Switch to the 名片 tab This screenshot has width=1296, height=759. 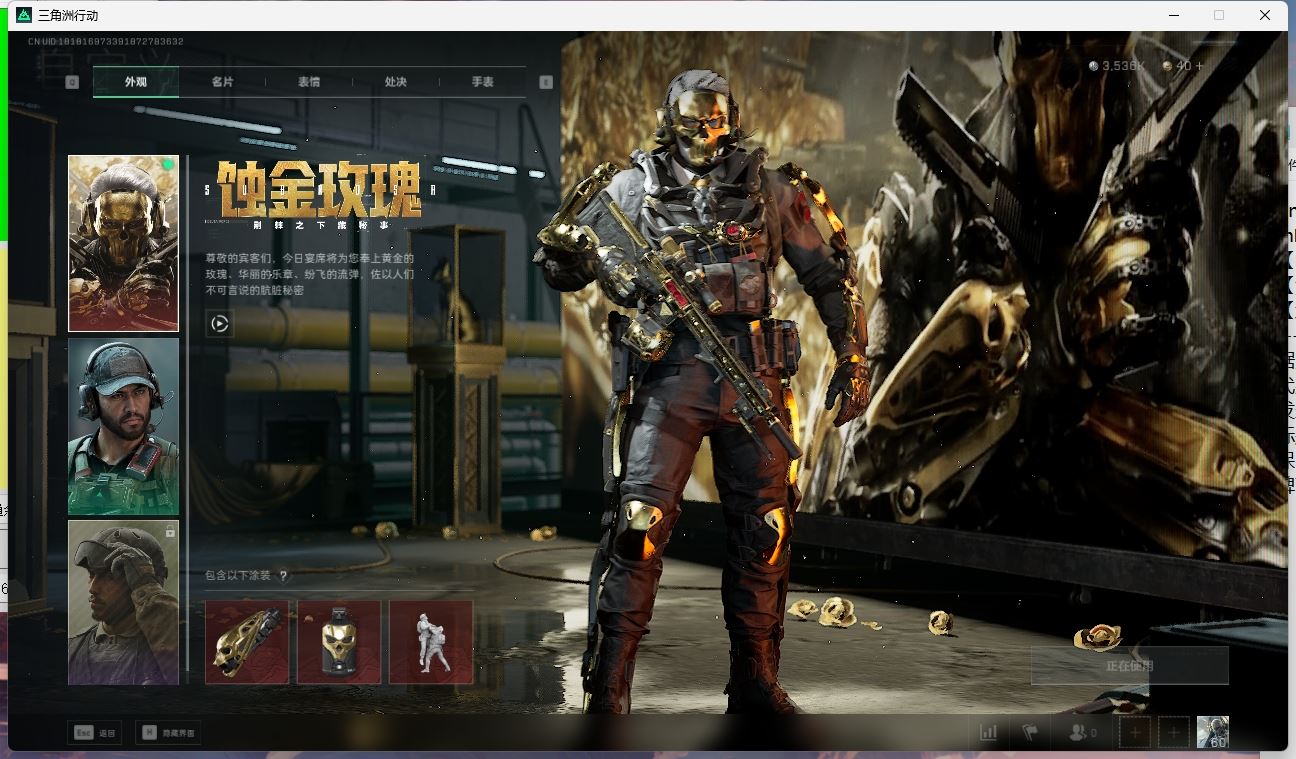pos(222,82)
